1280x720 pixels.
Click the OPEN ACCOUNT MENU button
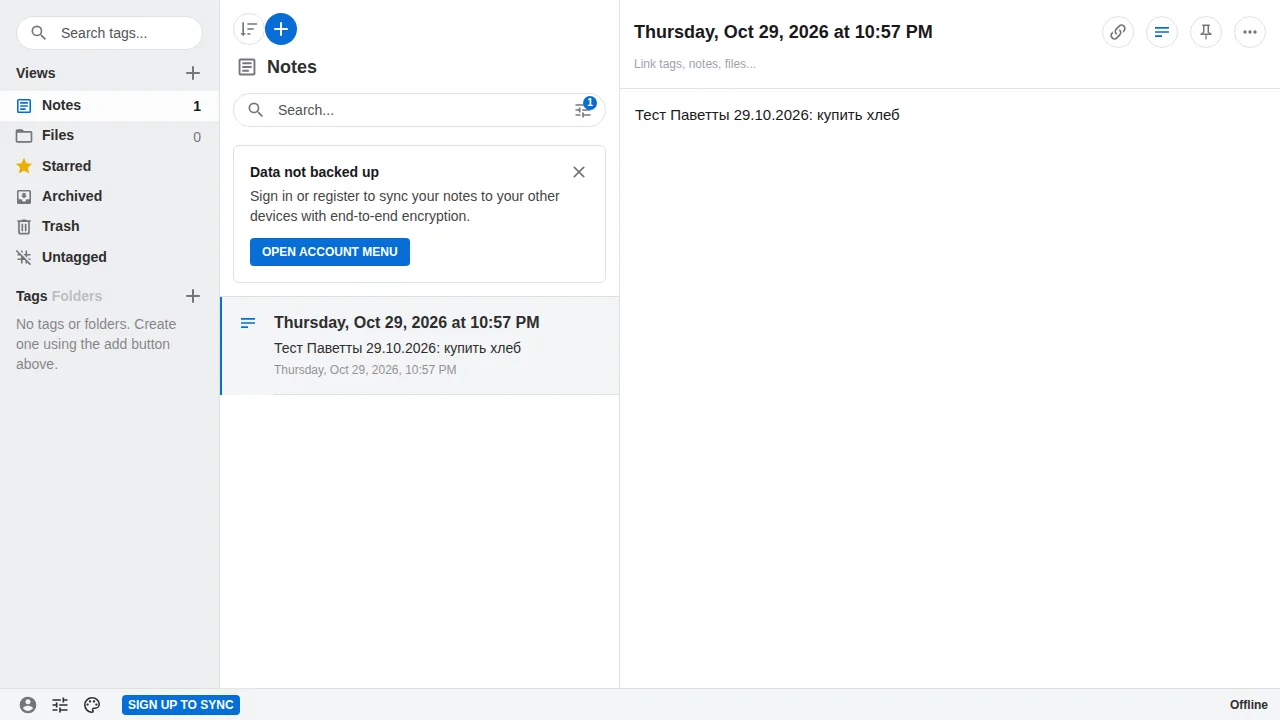[330, 252]
